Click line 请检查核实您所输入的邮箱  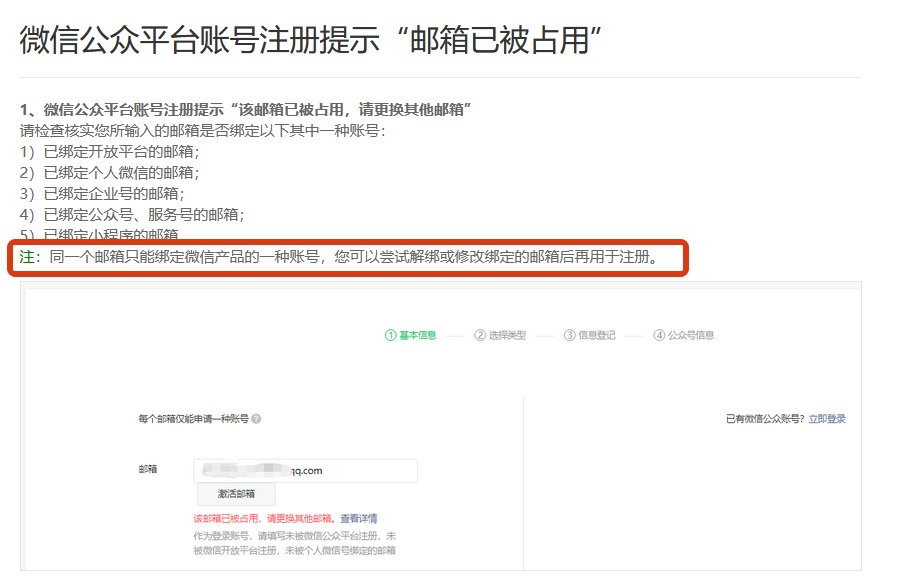(x=203, y=131)
